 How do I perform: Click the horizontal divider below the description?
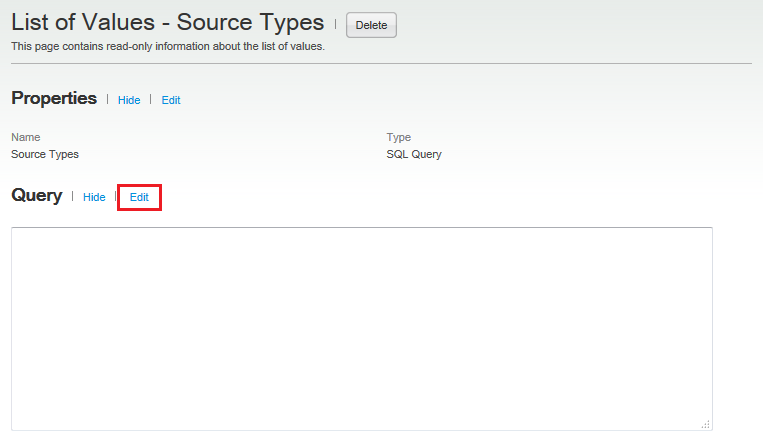point(381,64)
